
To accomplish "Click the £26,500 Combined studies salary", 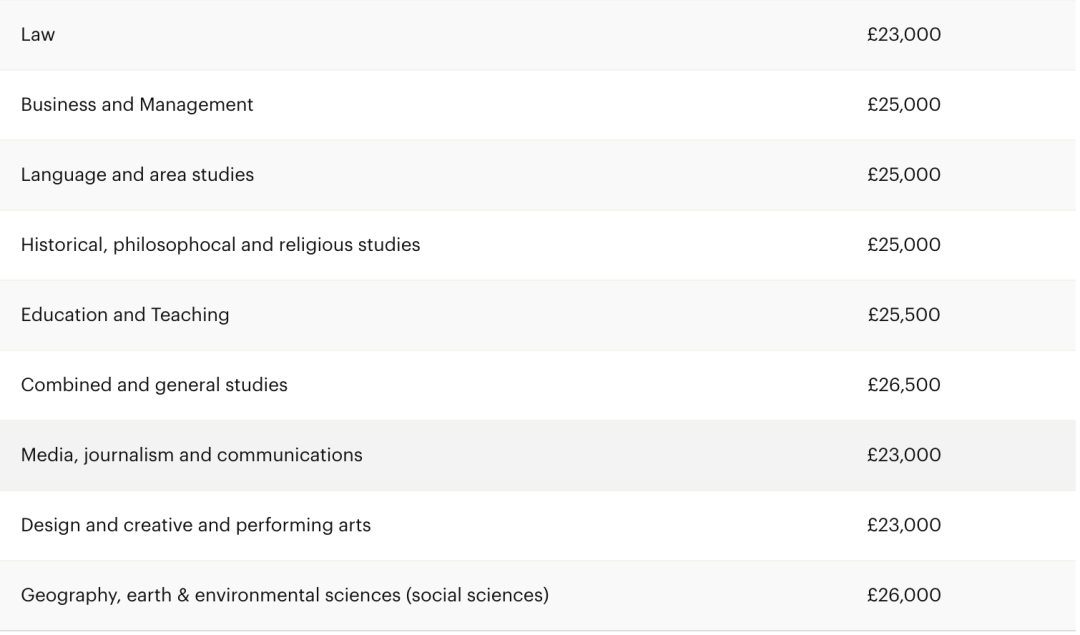I will (904, 385).
